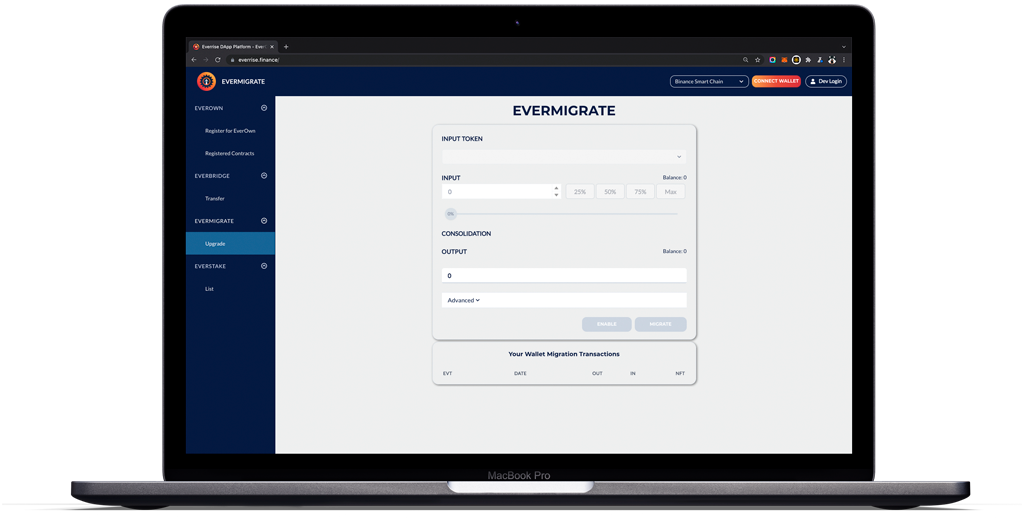Open the colorful ring browser extension
Screen dimensions: 1032x523
[773, 60]
